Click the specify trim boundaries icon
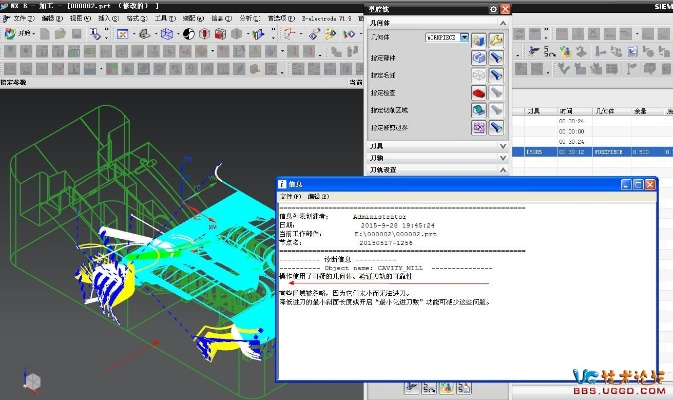The width and height of the screenshot is (673, 400). click(478, 128)
